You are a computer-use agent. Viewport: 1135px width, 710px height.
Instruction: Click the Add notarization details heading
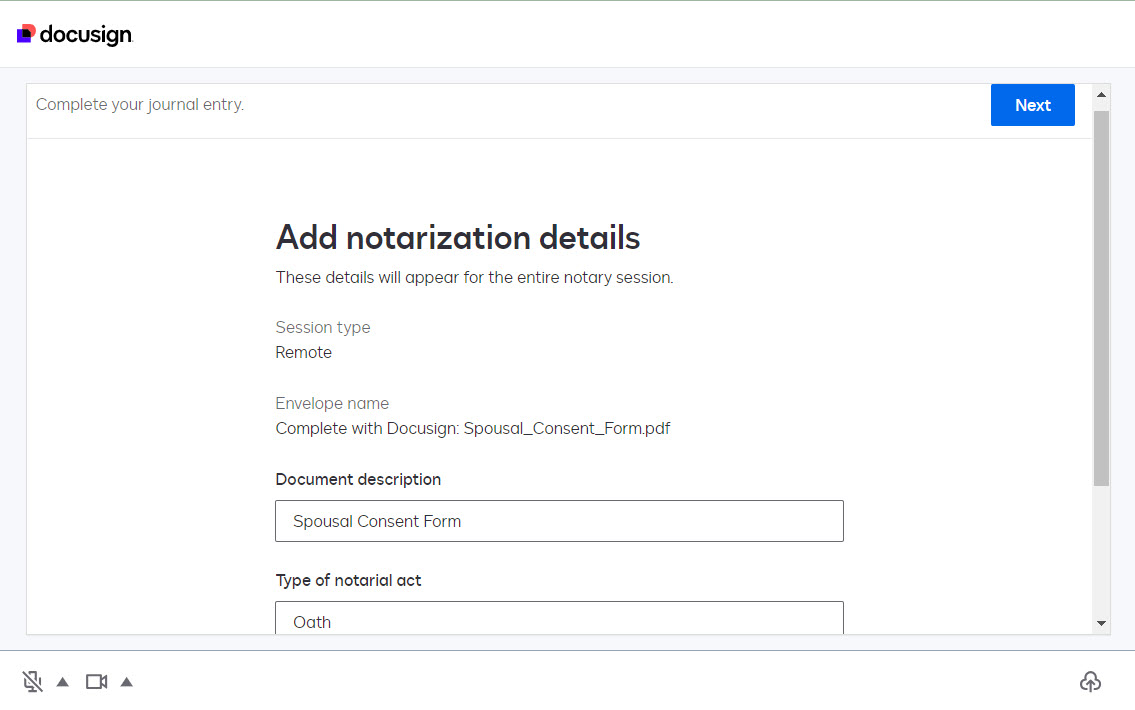(458, 238)
